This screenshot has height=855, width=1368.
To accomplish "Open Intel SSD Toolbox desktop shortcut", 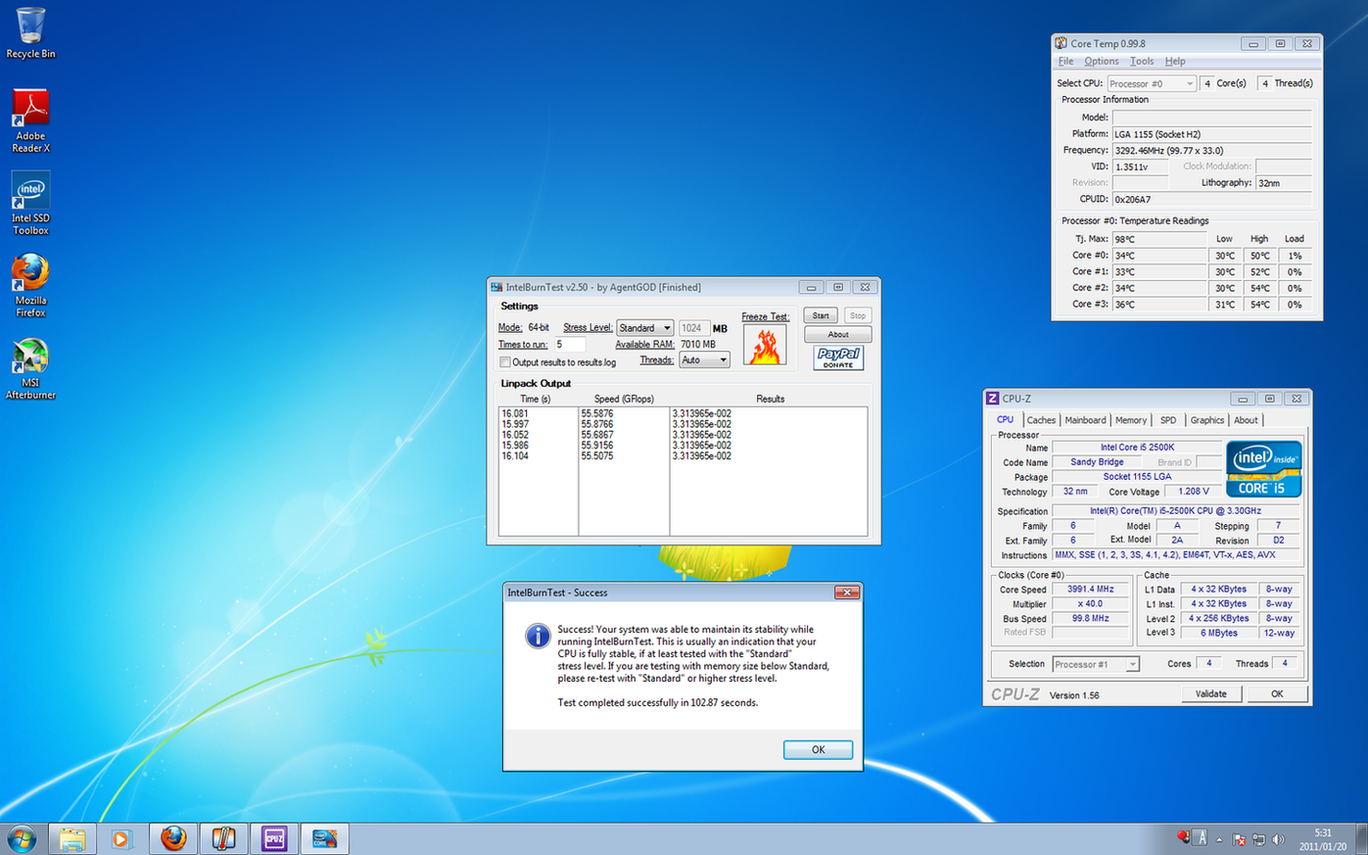I will [x=31, y=202].
